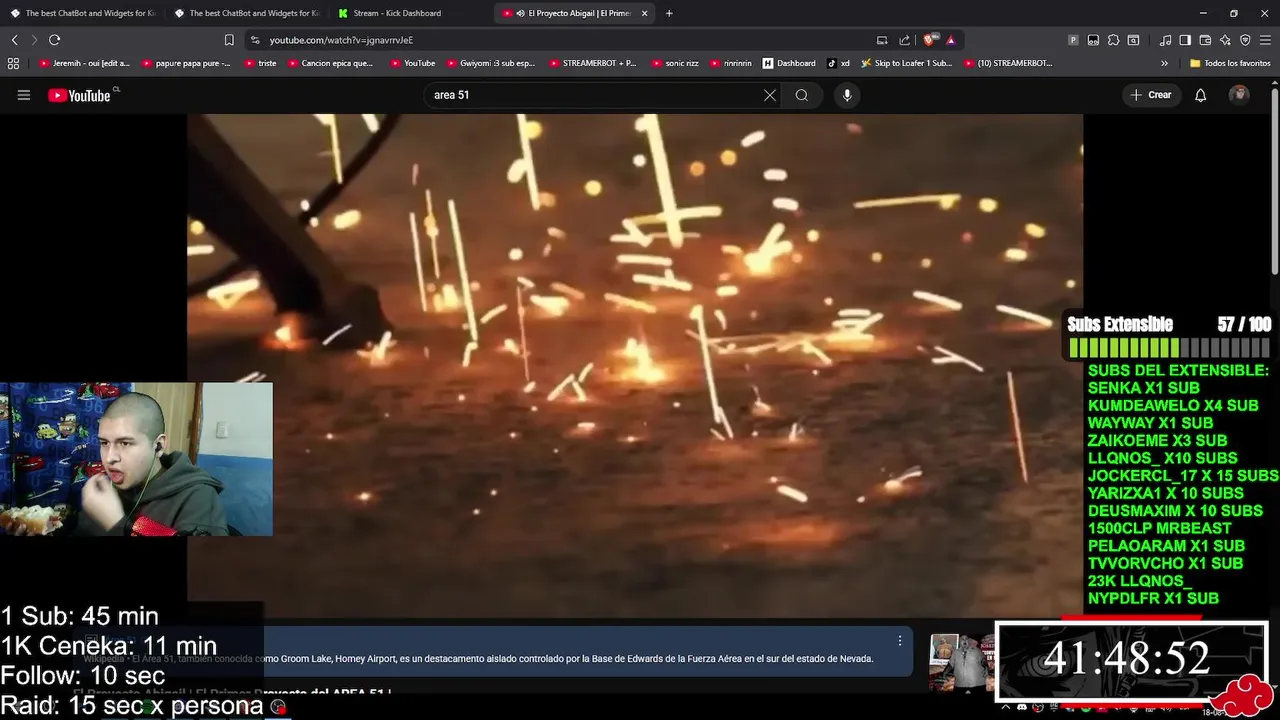Open Brave Leo AI sparkle icon
Screen dimensions: 1280x720
1225,40
